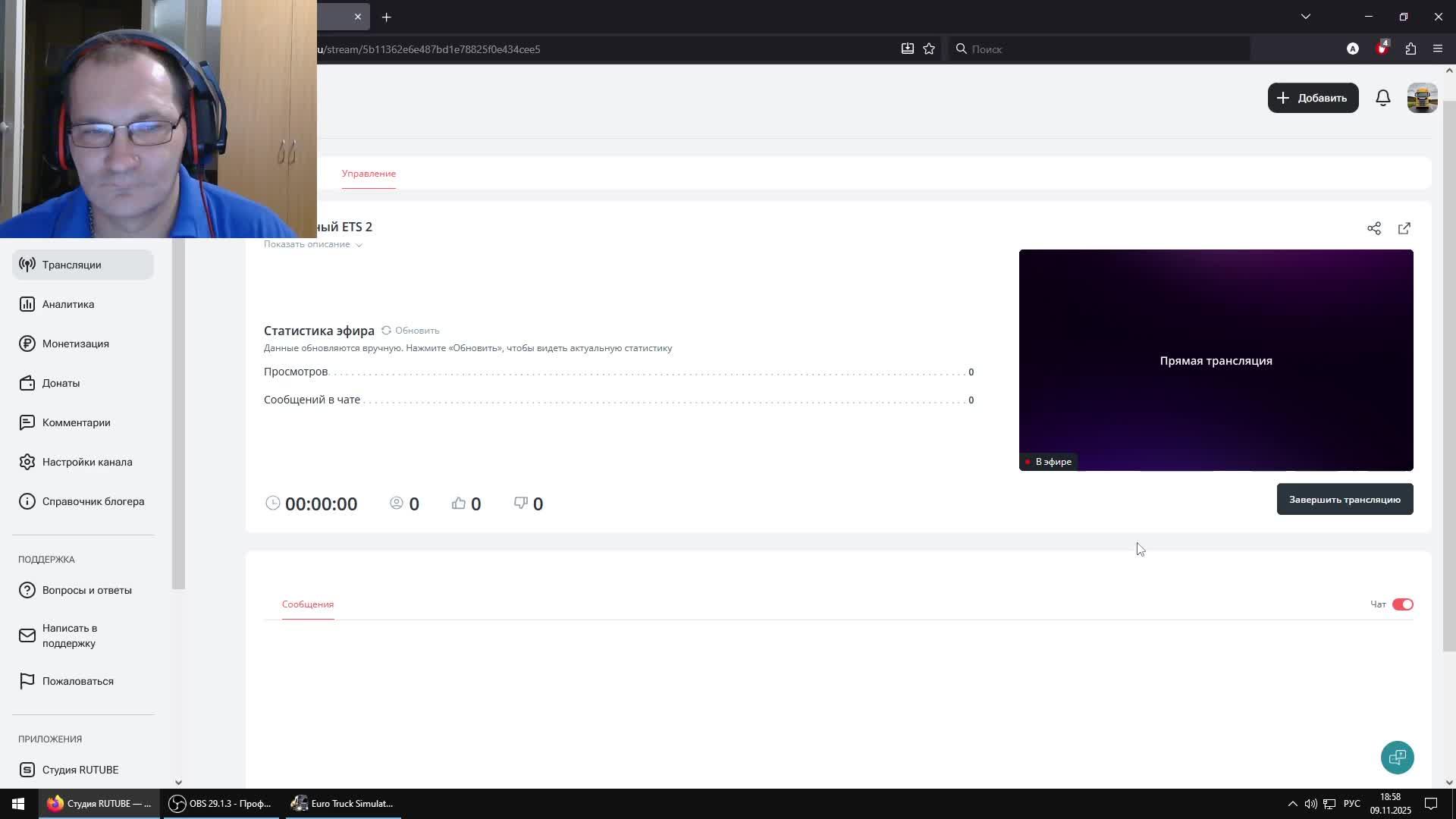Open Analytics in the sidebar
This screenshot has width=1456, height=819.
click(68, 304)
